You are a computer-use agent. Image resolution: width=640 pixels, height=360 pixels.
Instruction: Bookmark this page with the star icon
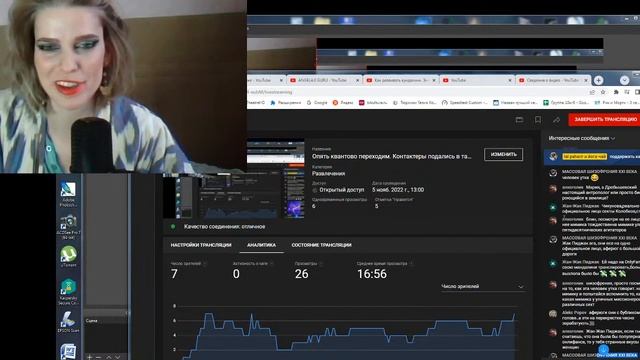click(603, 92)
